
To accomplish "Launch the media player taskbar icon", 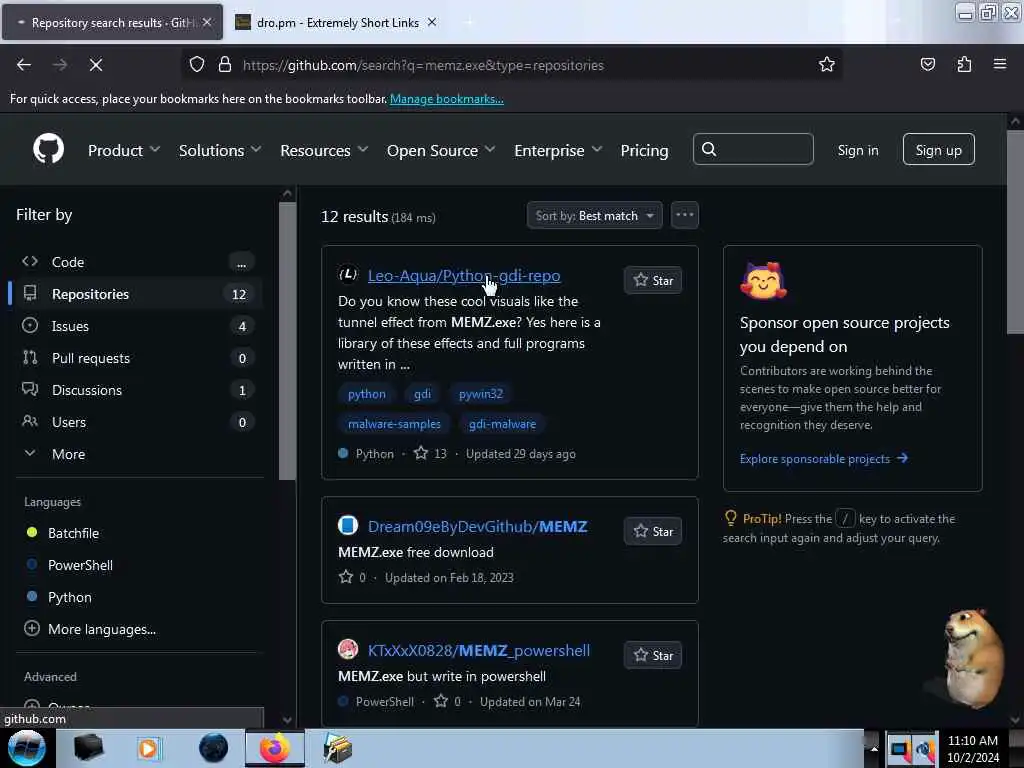I will click(148, 748).
